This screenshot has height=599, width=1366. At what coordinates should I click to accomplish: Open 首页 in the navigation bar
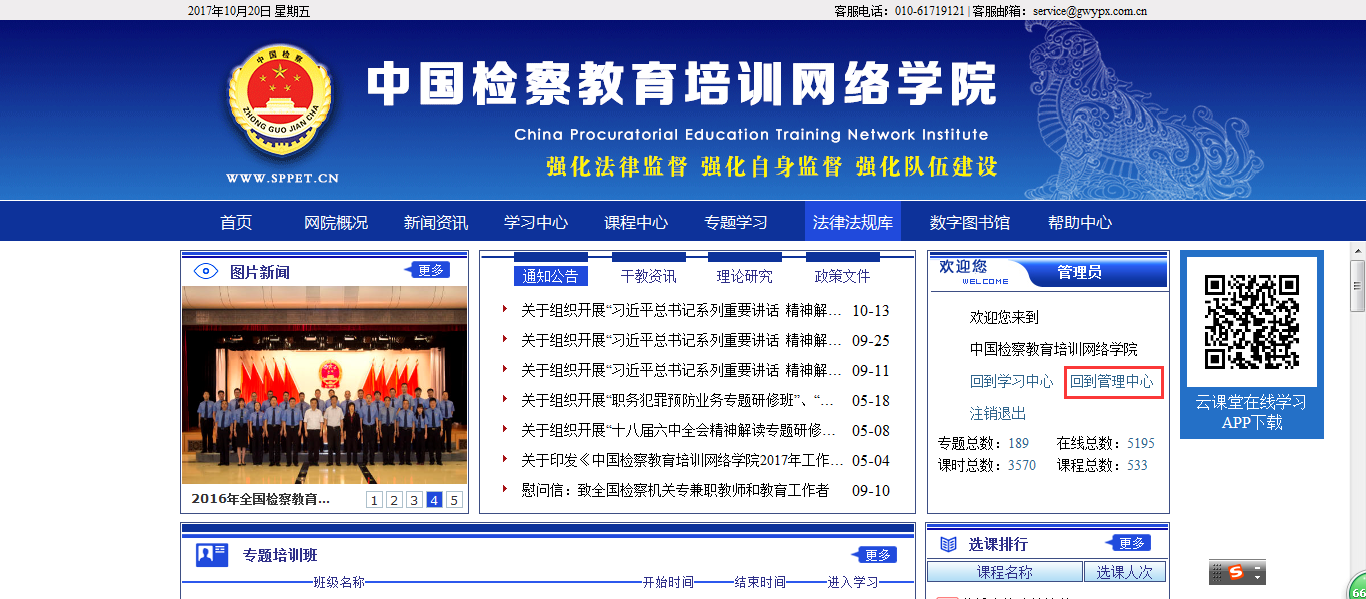[x=236, y=222]
